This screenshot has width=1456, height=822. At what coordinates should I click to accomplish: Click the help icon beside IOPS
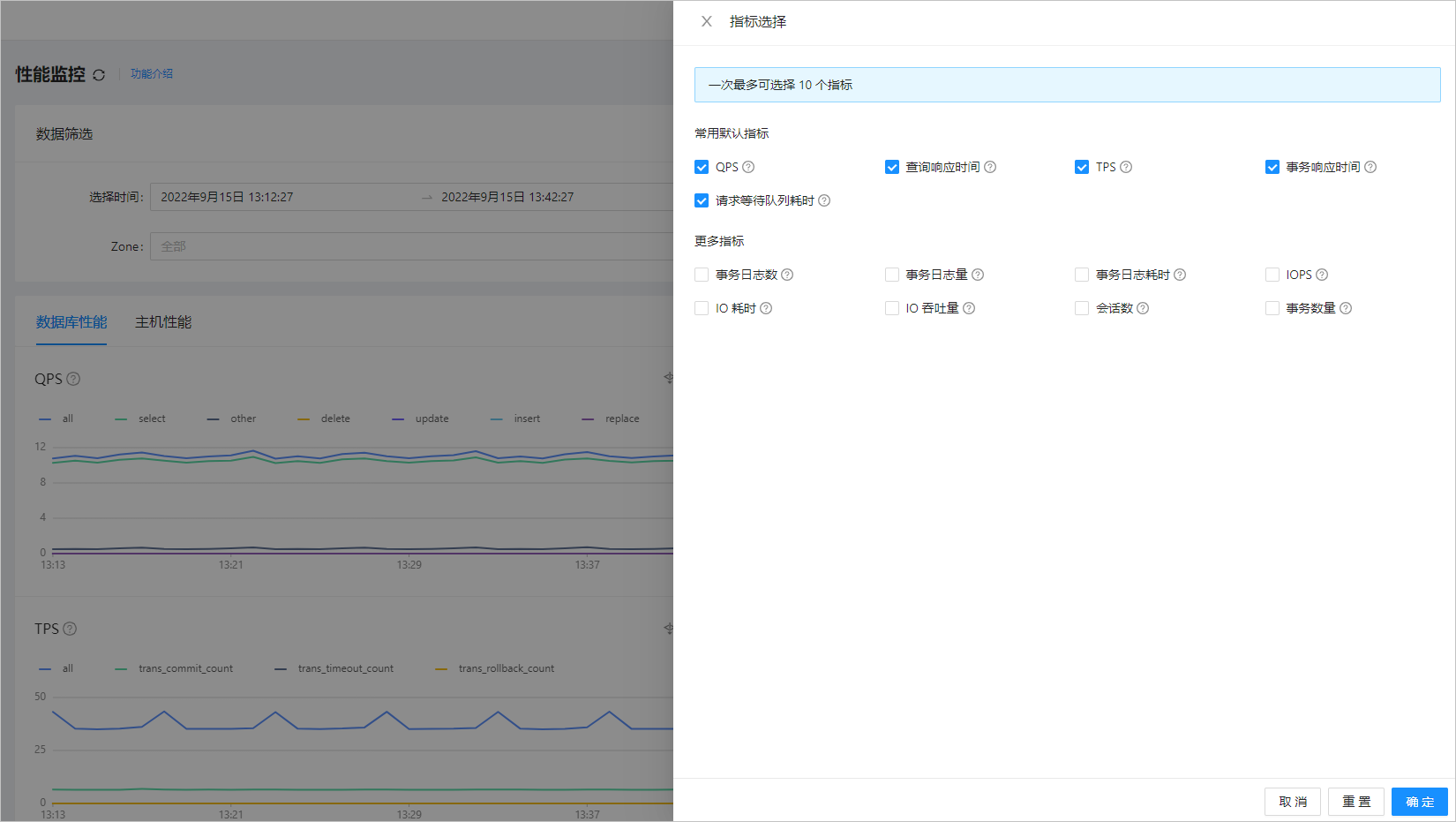(1321, 275)
